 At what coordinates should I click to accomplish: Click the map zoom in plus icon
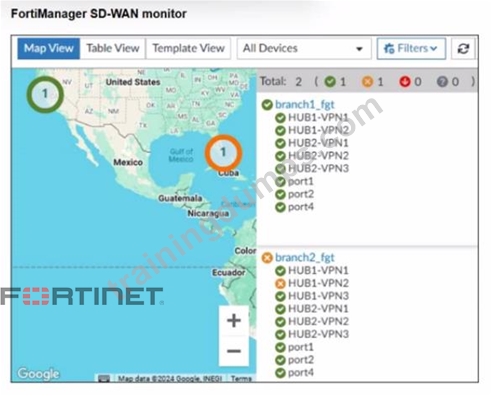(x=234, y=320)
